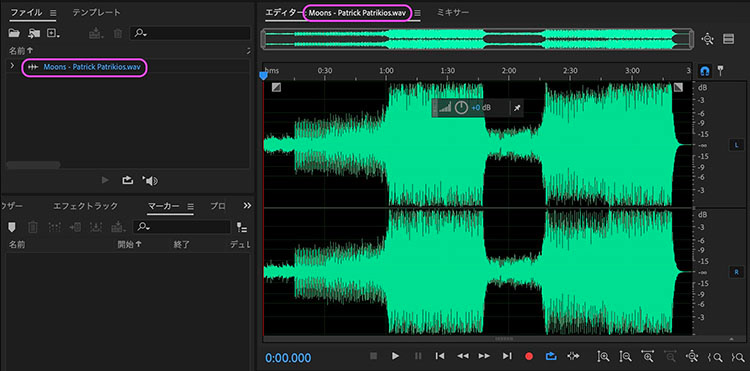Switch to the テンプレート tab
The height and width of the screenshot is (371, 750).
96,12
